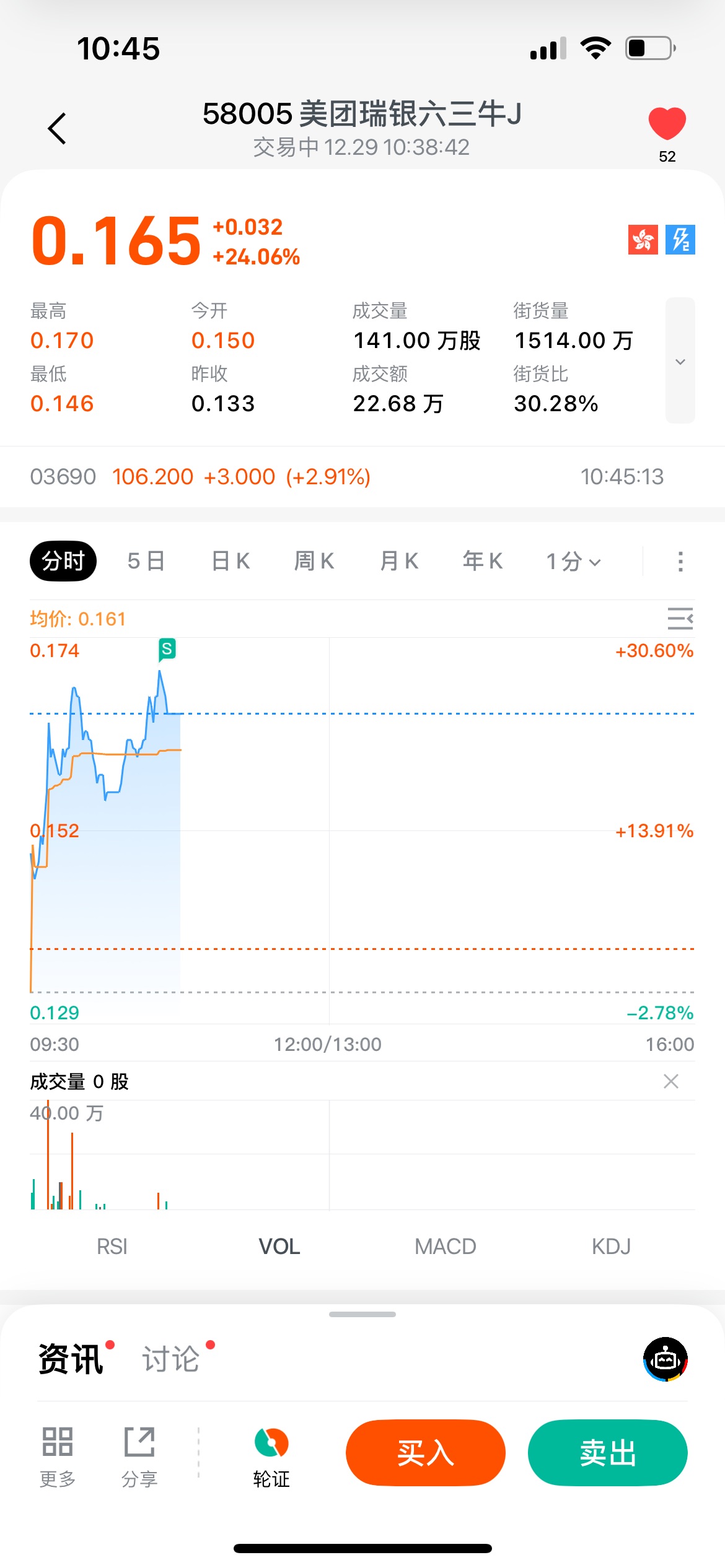This screenshot has height=1568, width=725.
Task: Tap the chart list settings icon
Action: (x=680, y=618)
